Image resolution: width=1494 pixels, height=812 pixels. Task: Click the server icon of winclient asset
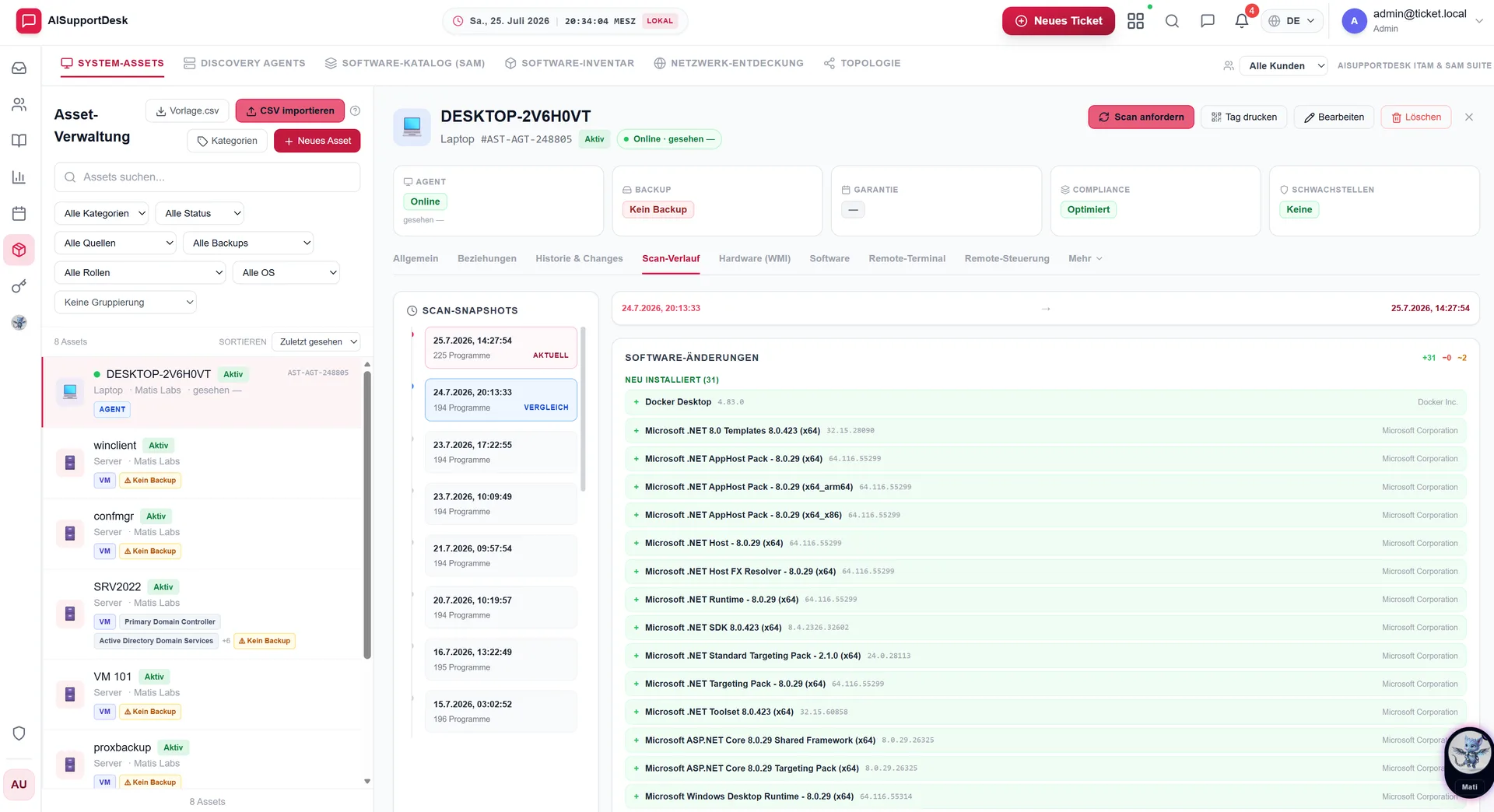(70, 463)
